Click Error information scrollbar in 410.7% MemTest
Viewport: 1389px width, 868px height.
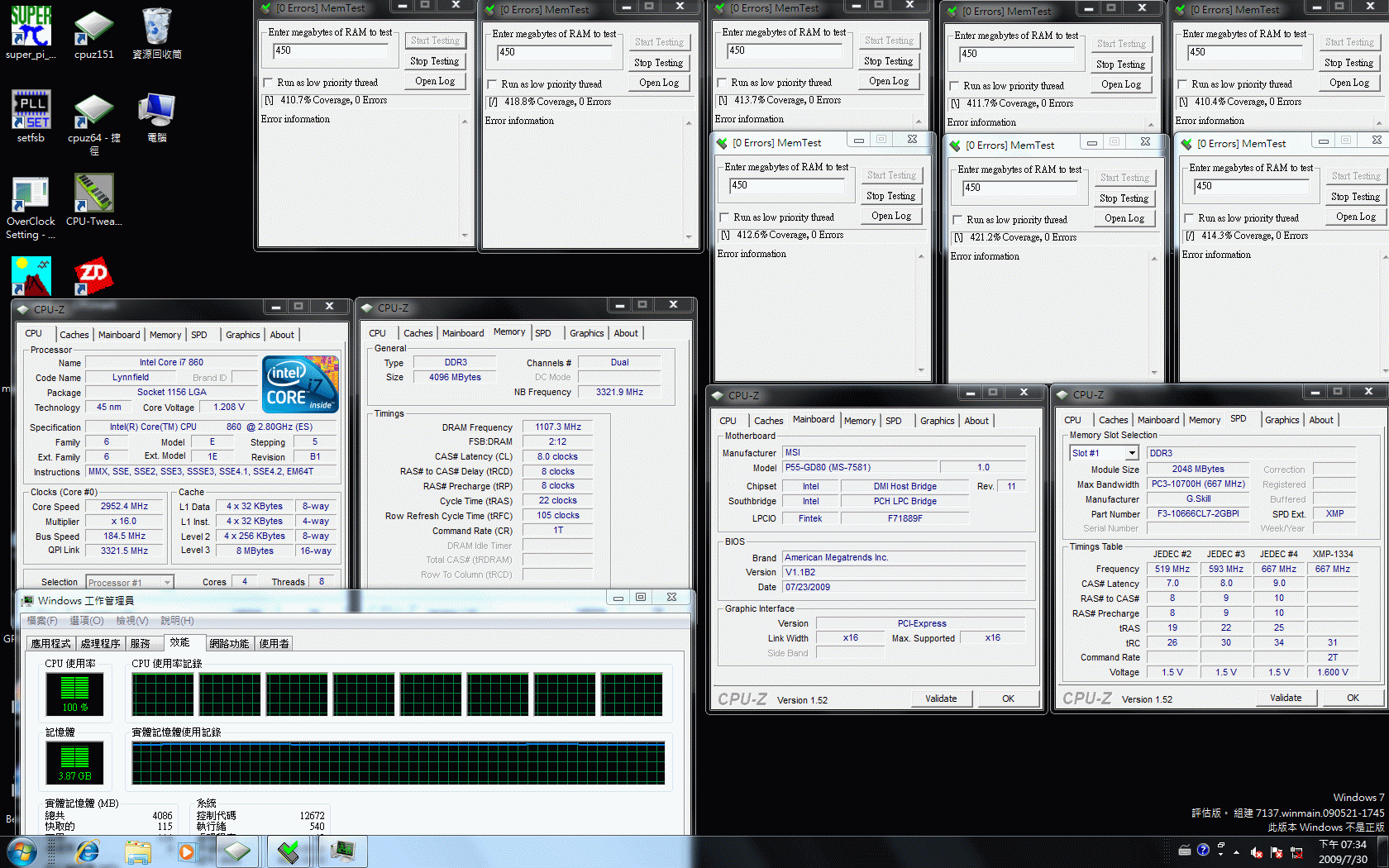[464, 179]
